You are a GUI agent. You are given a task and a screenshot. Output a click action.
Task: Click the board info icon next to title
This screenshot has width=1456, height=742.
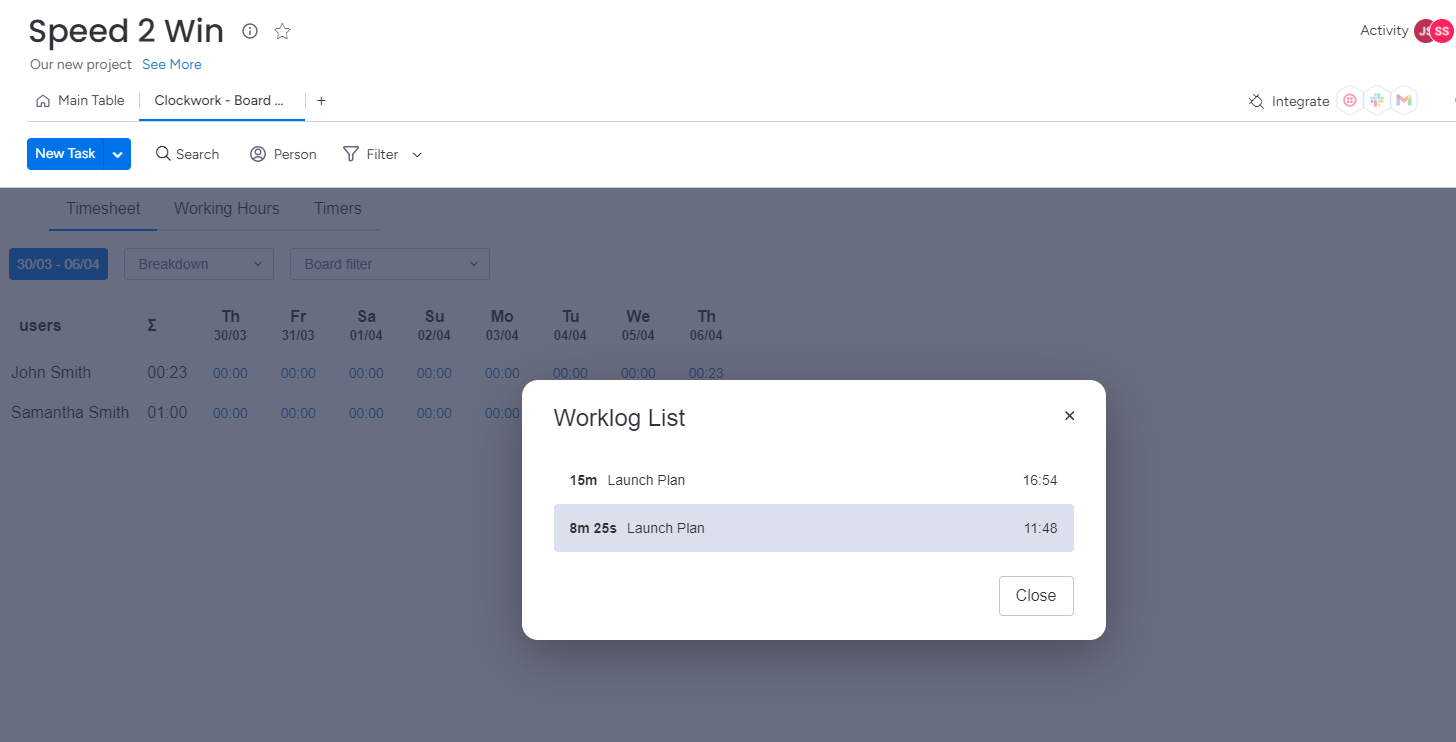pyautogui.click(x=250, y=31)
